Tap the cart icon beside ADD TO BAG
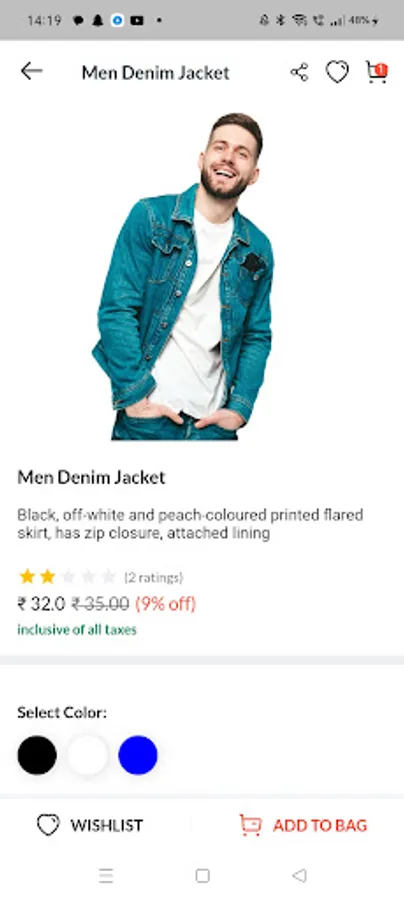 click(x=250, y=825)
